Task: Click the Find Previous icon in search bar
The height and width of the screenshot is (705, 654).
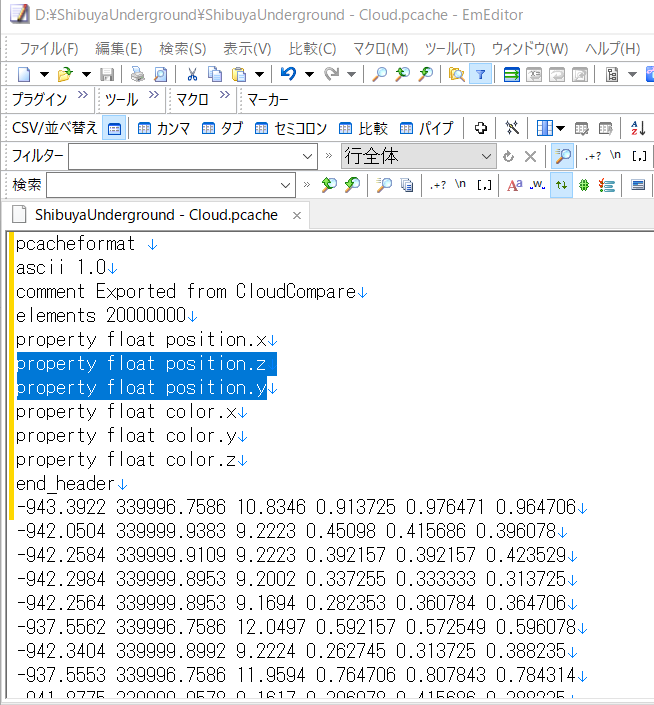Action: pos(329,185)
